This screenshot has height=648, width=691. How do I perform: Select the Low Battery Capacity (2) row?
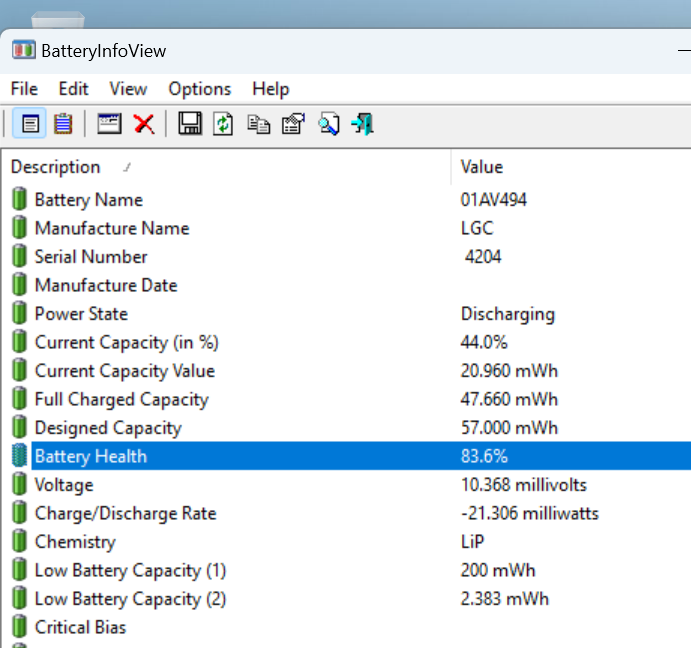(x=346, y=599)
